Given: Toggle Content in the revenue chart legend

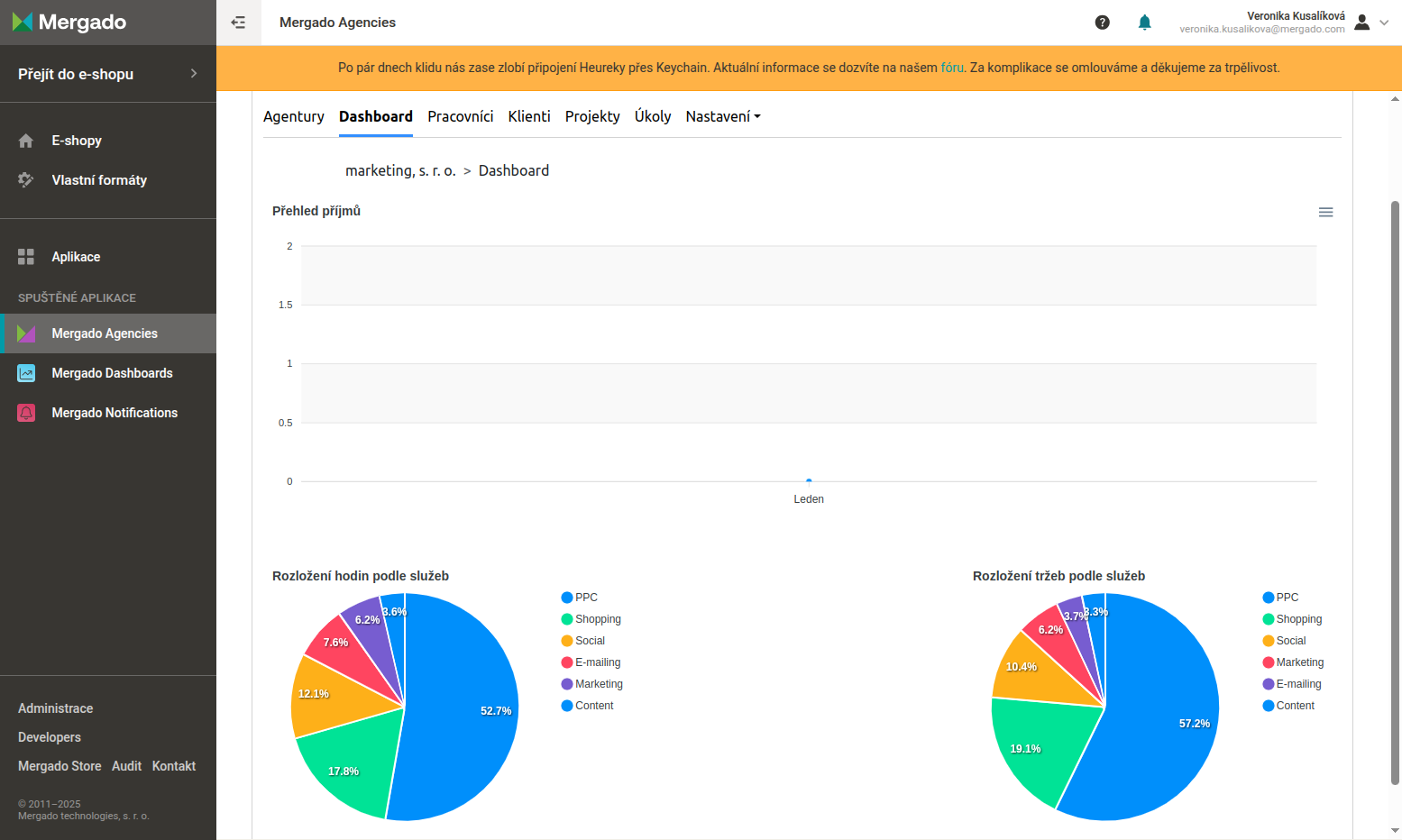Looking at the screenshot, I should click(1289, 706).
